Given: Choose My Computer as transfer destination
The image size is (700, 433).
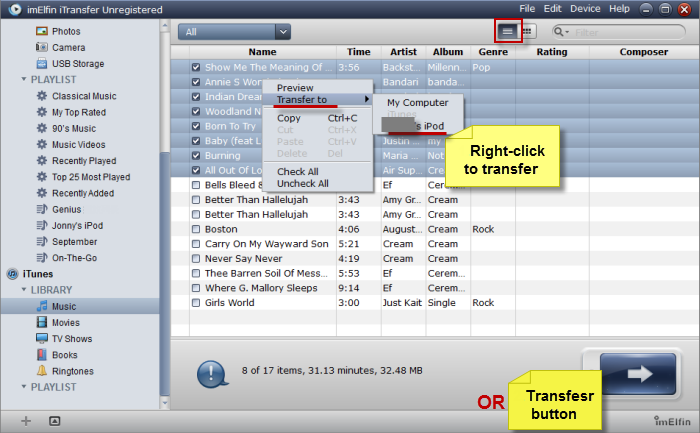Looking at the screenshot, I should (418, 103).
